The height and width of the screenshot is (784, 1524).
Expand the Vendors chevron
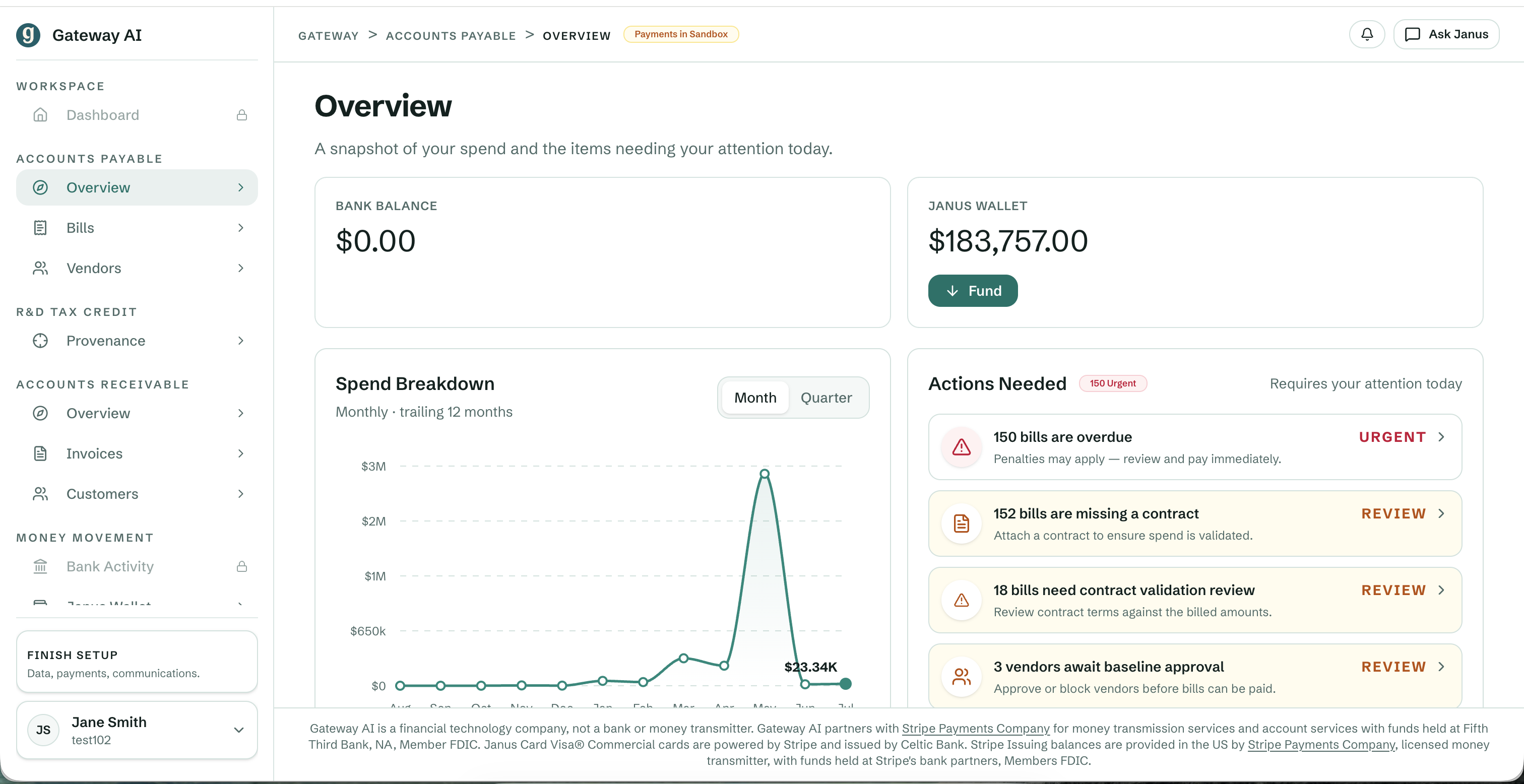click(x=241, y=268)
